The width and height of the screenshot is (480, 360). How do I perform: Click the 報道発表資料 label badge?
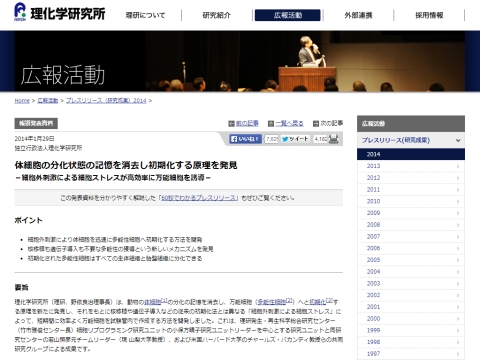(36, 123)
